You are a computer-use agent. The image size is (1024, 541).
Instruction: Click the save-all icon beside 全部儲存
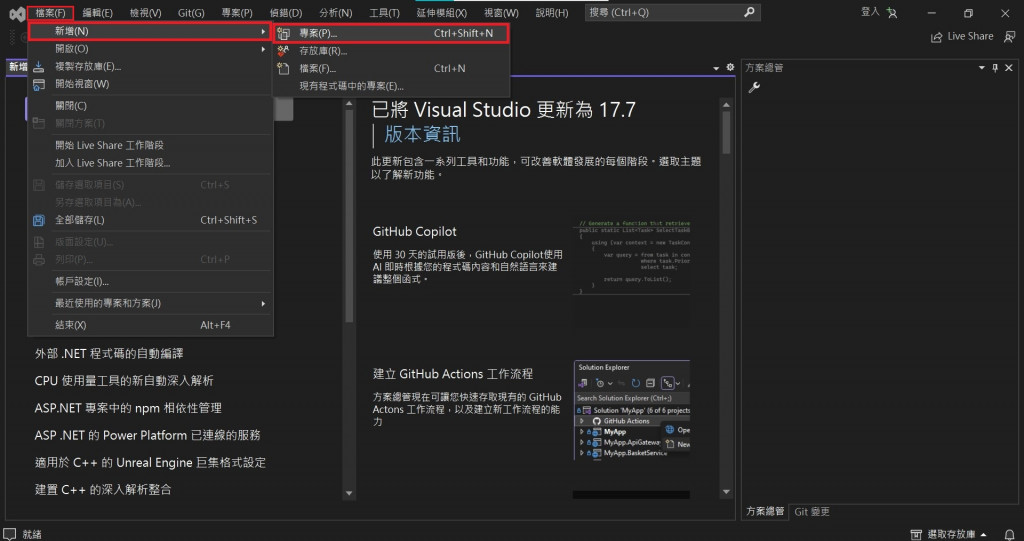39,220
